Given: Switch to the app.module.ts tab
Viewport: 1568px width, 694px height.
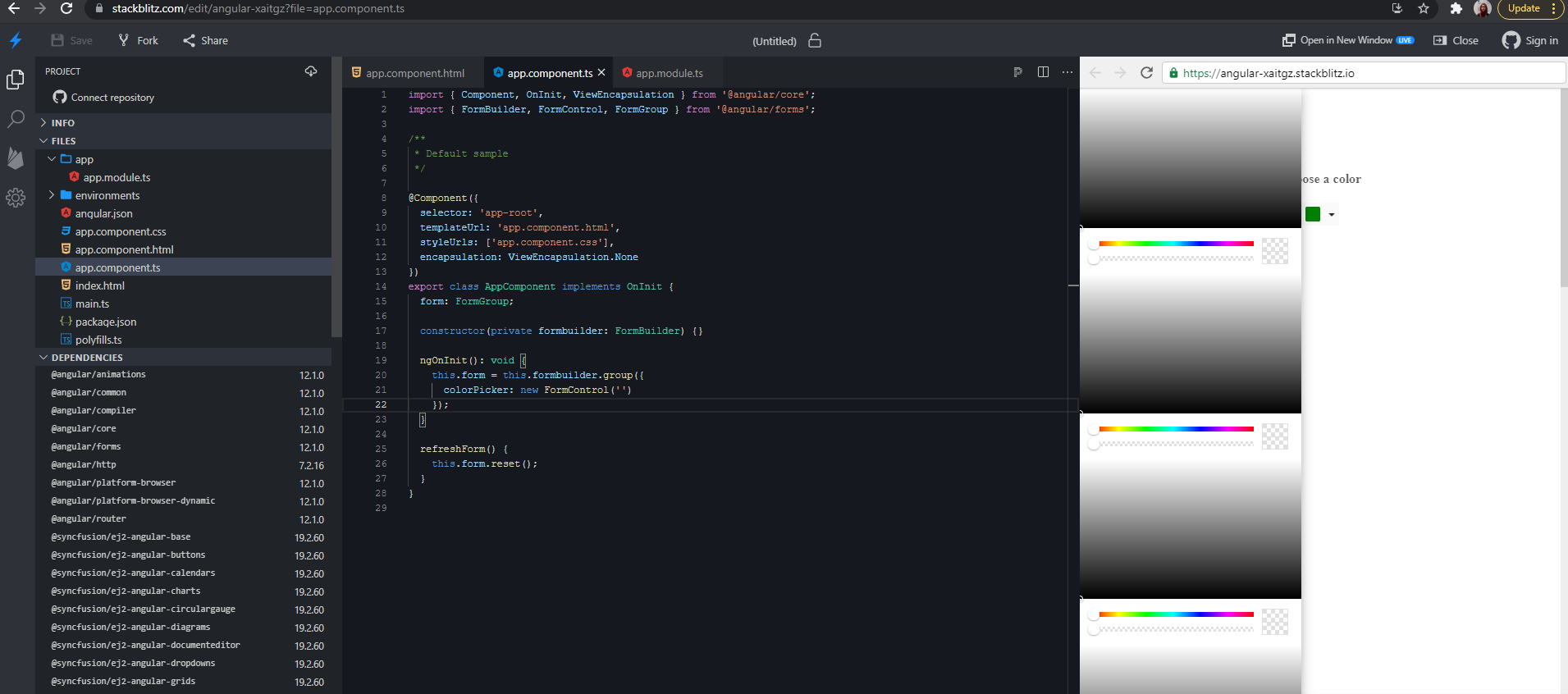Looking at the screenshot, I should (x=669, y=73).
